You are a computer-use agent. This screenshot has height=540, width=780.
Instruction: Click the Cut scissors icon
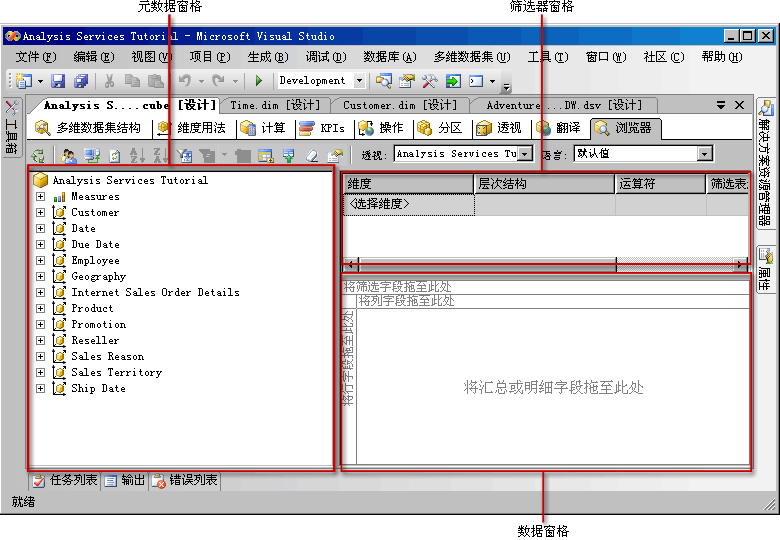click(x=109, y=81)
